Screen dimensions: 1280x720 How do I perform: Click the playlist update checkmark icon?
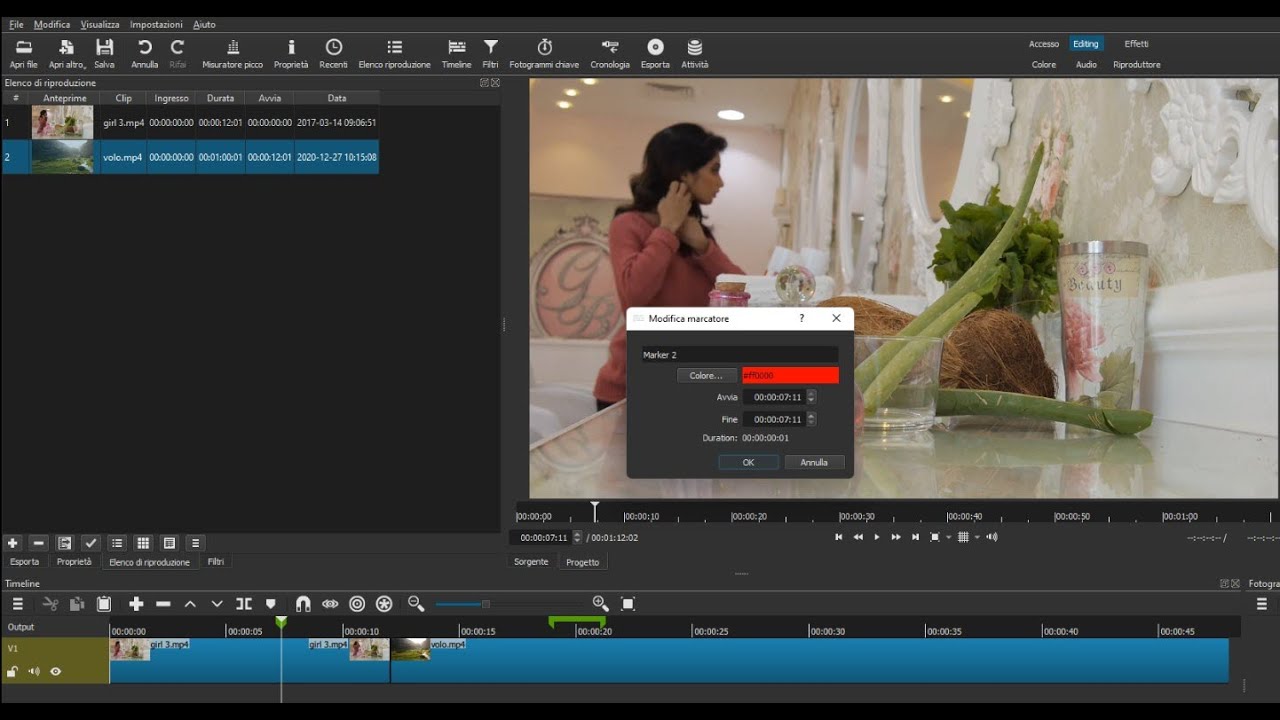point(91,543)
